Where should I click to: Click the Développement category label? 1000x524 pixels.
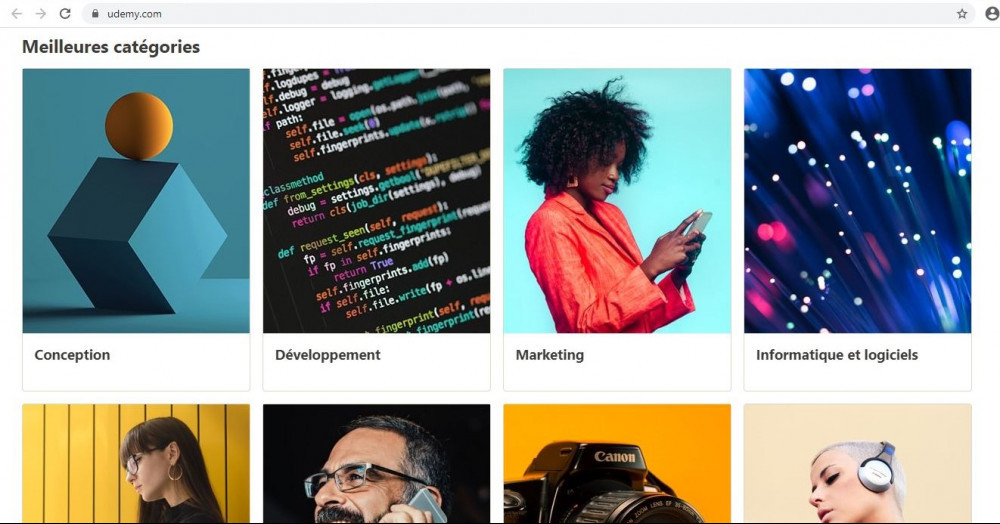328,355
